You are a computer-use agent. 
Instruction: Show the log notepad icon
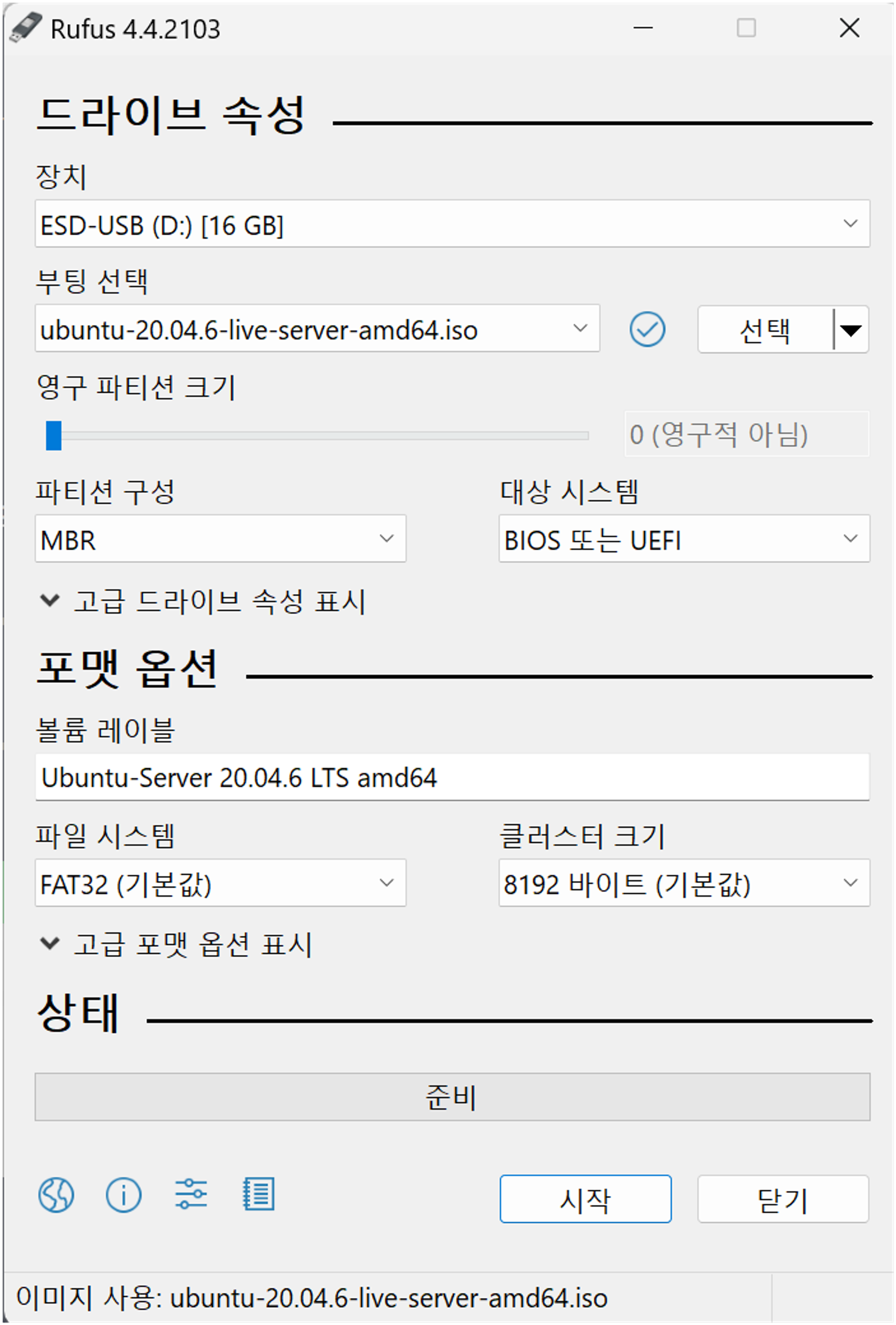tap(258, 1195)
